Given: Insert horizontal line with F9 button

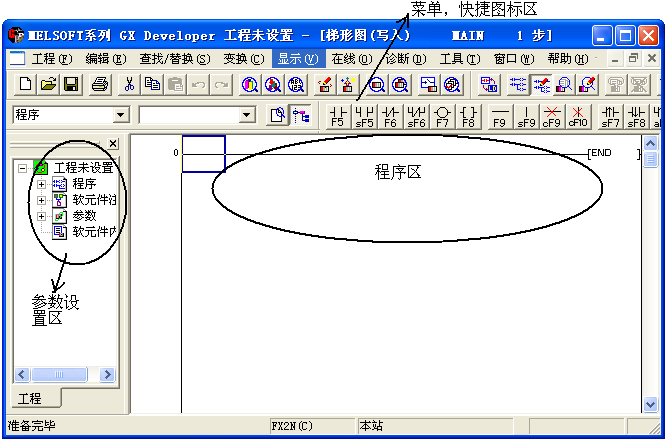Looking at the screenshot, I should pos(500,116).
